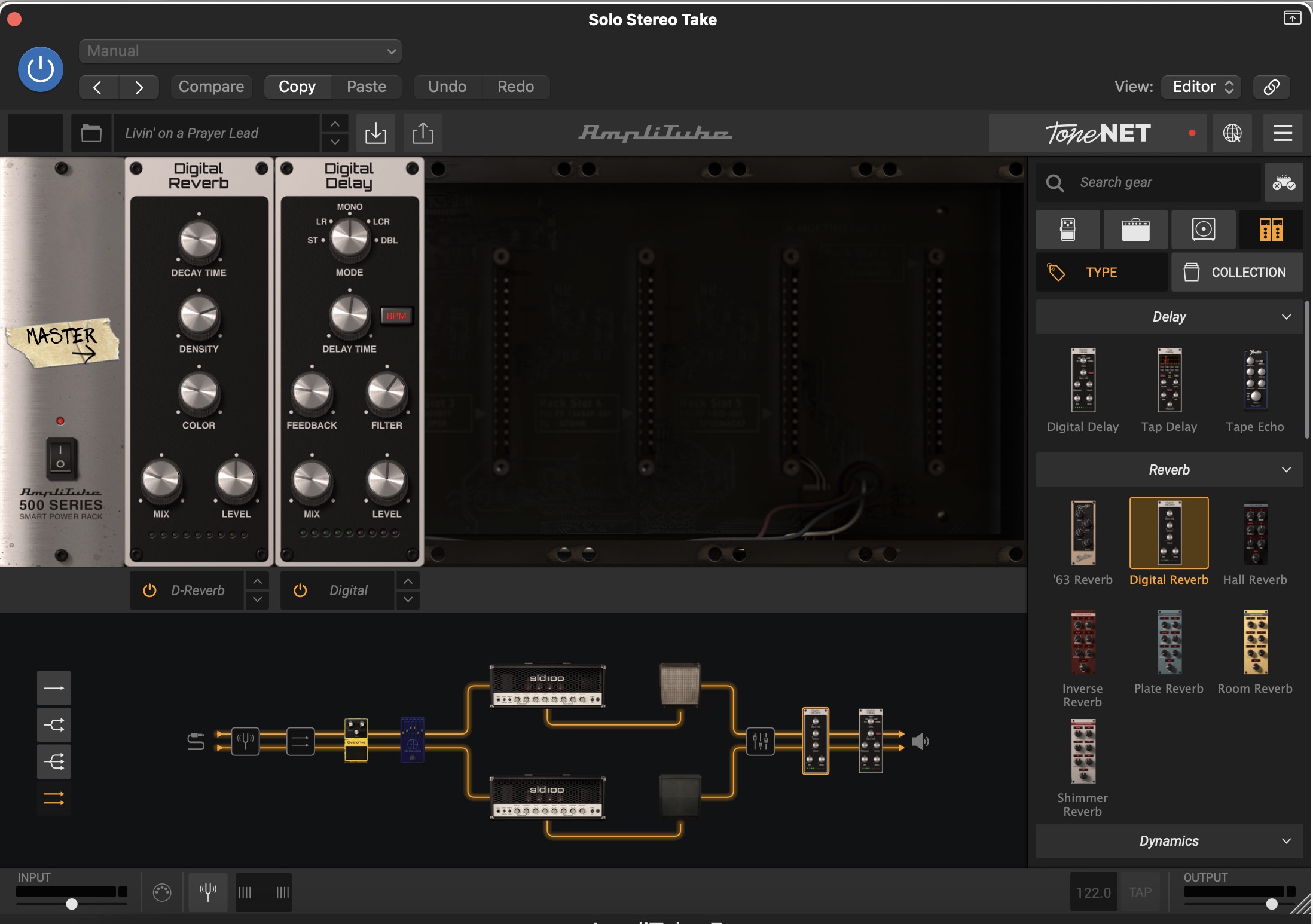The image size is (1313, 924).
Task: Select the Plate Reverb gear thumbnail
Action: pyautogui.click(x=1169, y=642)
